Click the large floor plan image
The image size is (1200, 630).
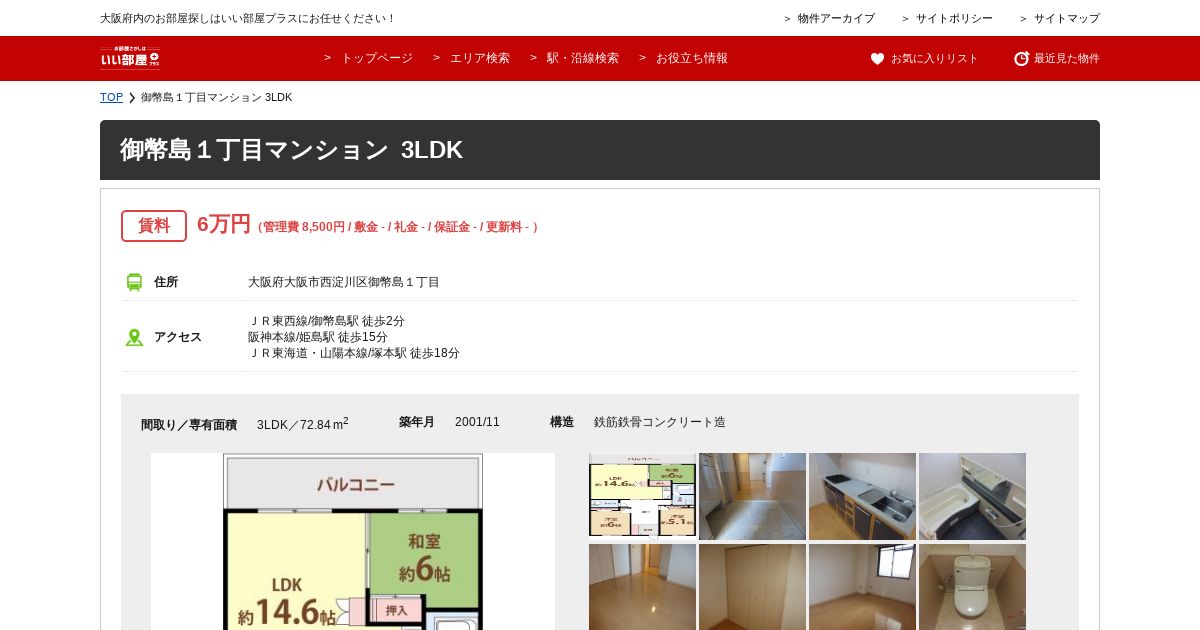pyautogui.click(x=353, y=541)
